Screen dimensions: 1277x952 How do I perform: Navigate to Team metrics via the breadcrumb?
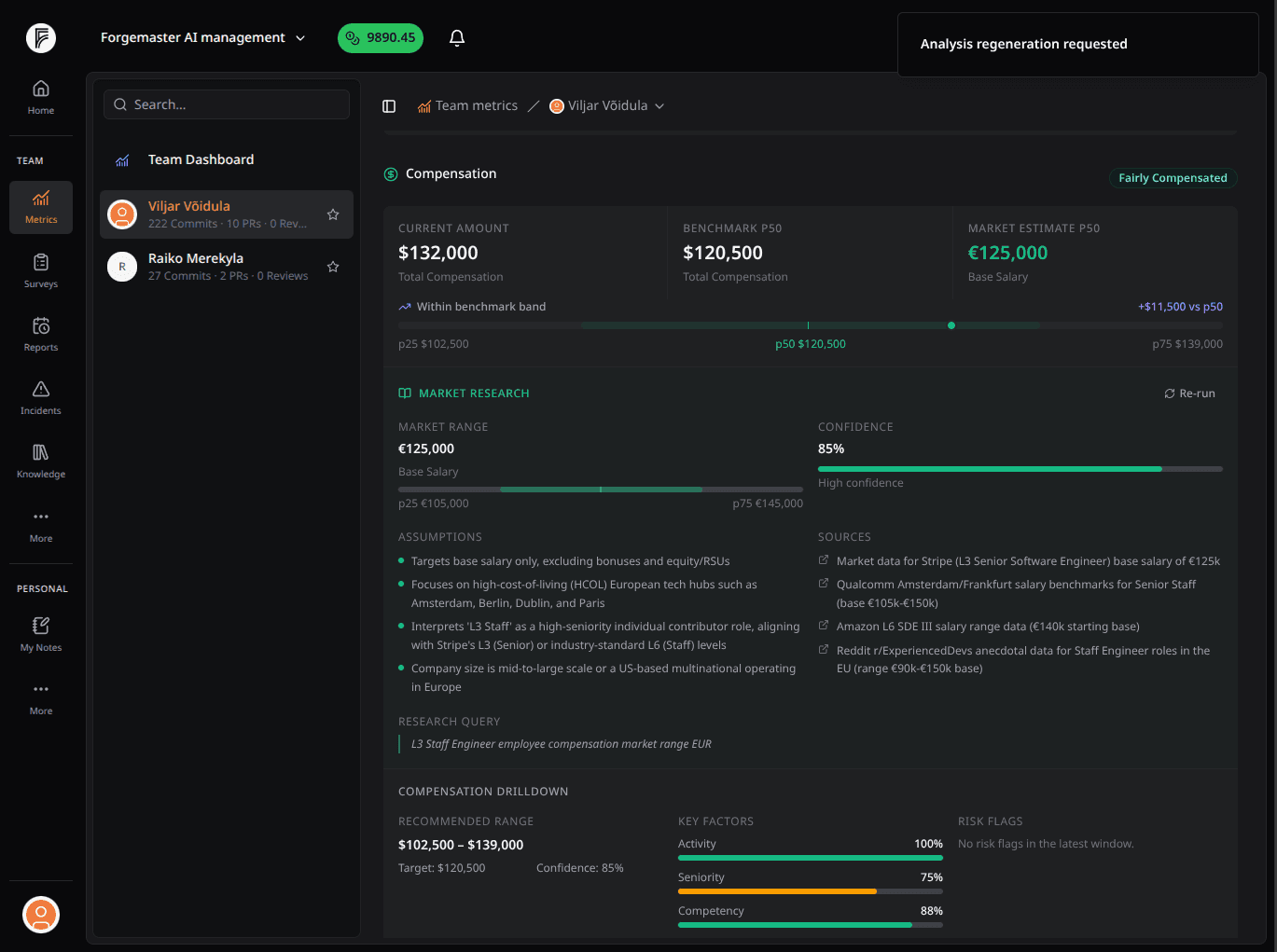(476, 105)
